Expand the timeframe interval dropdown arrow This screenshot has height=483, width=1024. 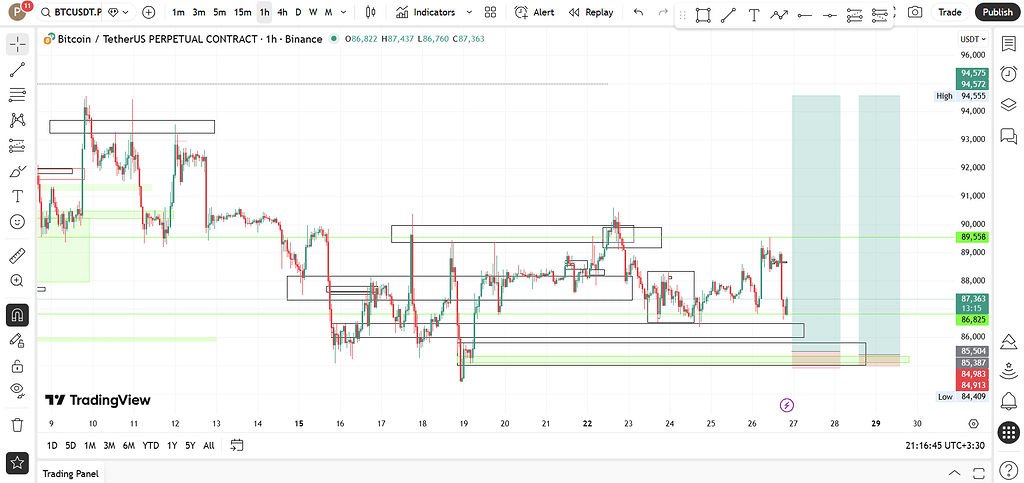345,12
